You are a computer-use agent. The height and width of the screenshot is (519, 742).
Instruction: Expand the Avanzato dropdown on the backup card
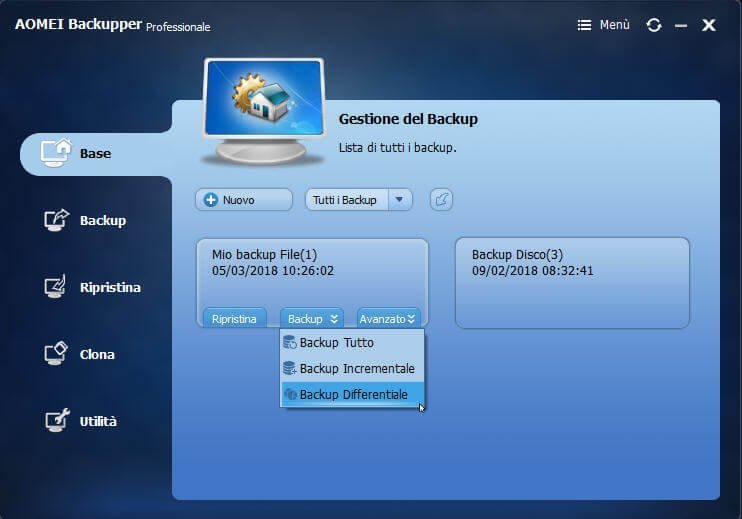[388, 319]
